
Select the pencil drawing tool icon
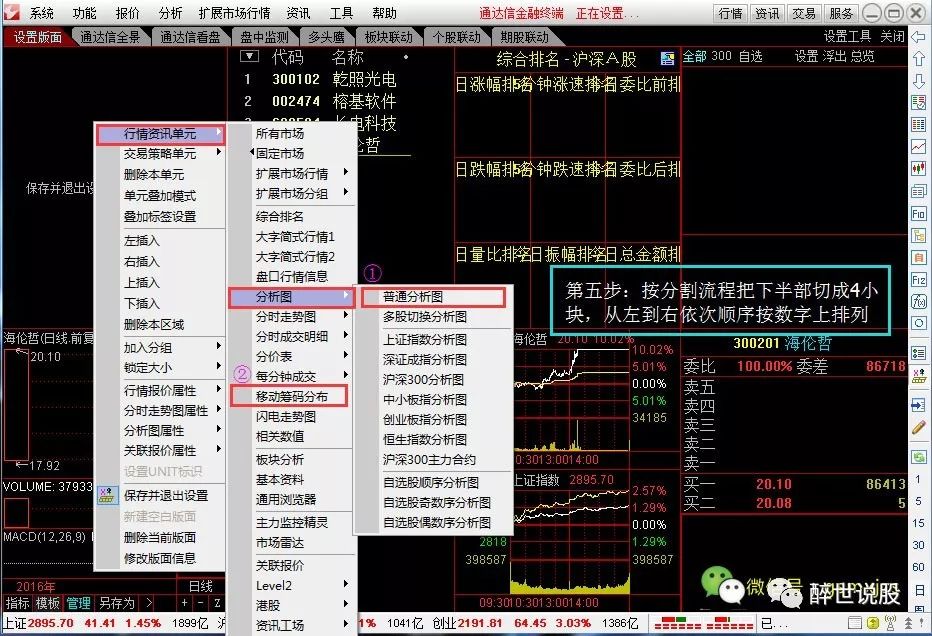pyautogui.click(x=918, y=427)
